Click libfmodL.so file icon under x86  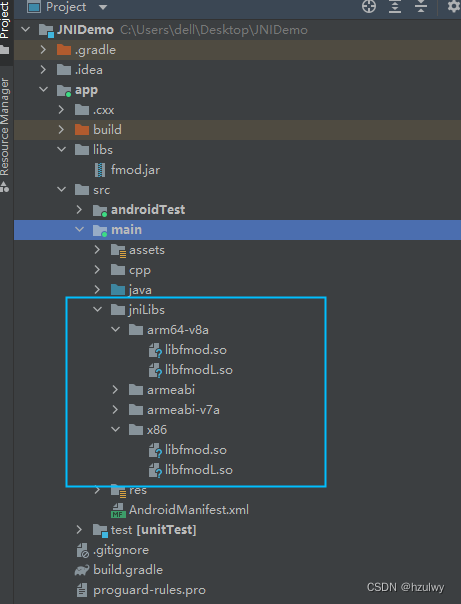[x=155, y=470]
